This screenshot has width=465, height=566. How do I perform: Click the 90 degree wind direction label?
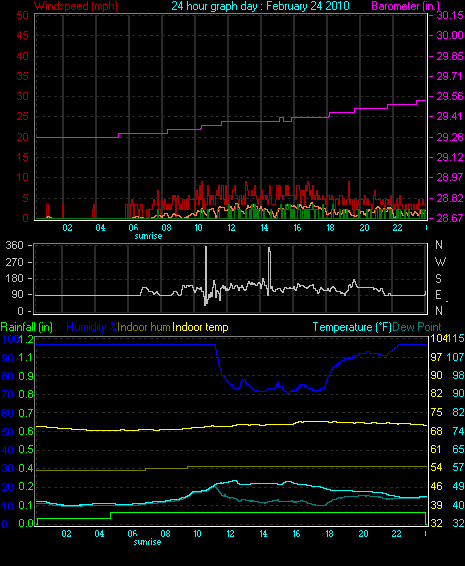pos(17,295)
